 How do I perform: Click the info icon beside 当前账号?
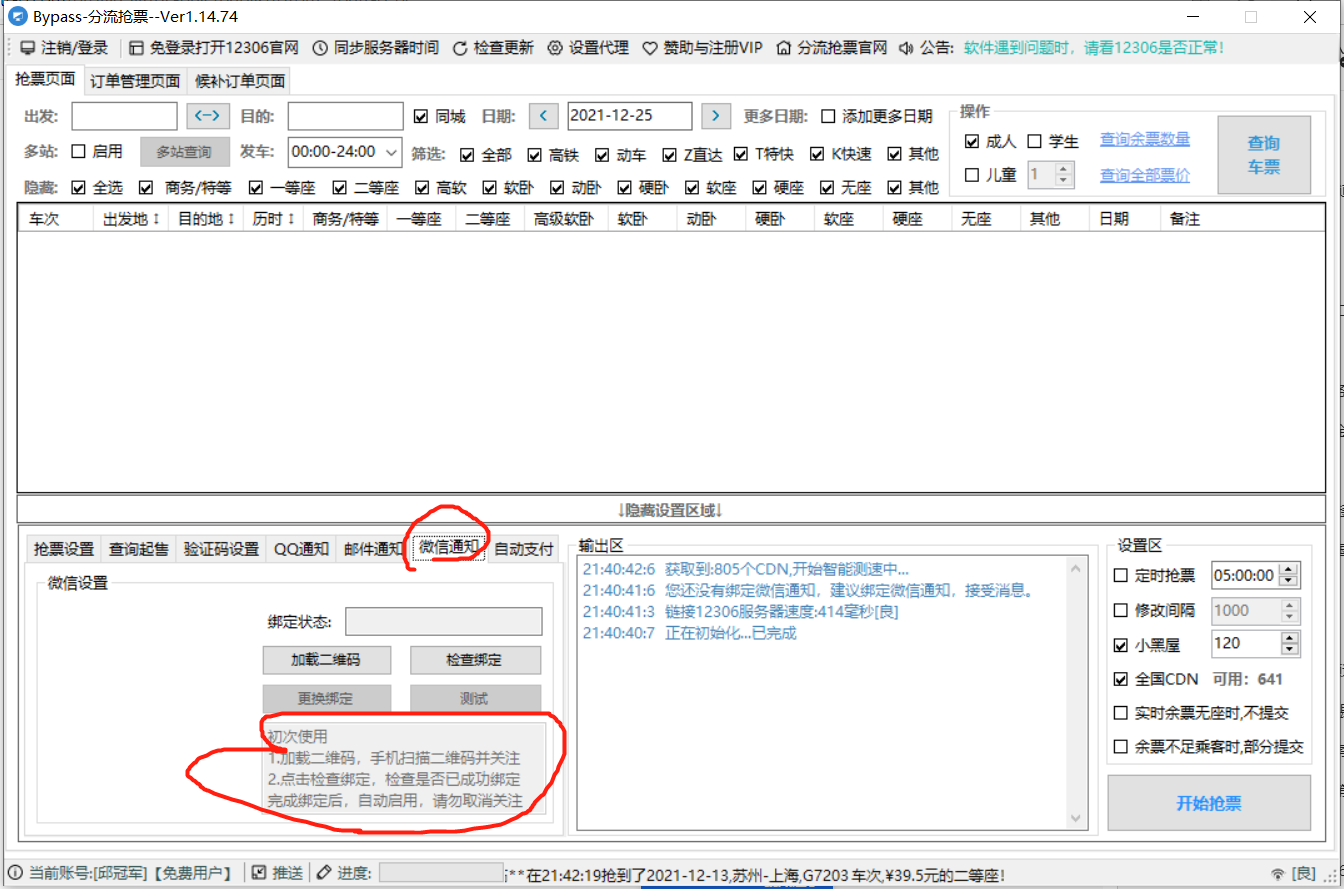point(14,873)
